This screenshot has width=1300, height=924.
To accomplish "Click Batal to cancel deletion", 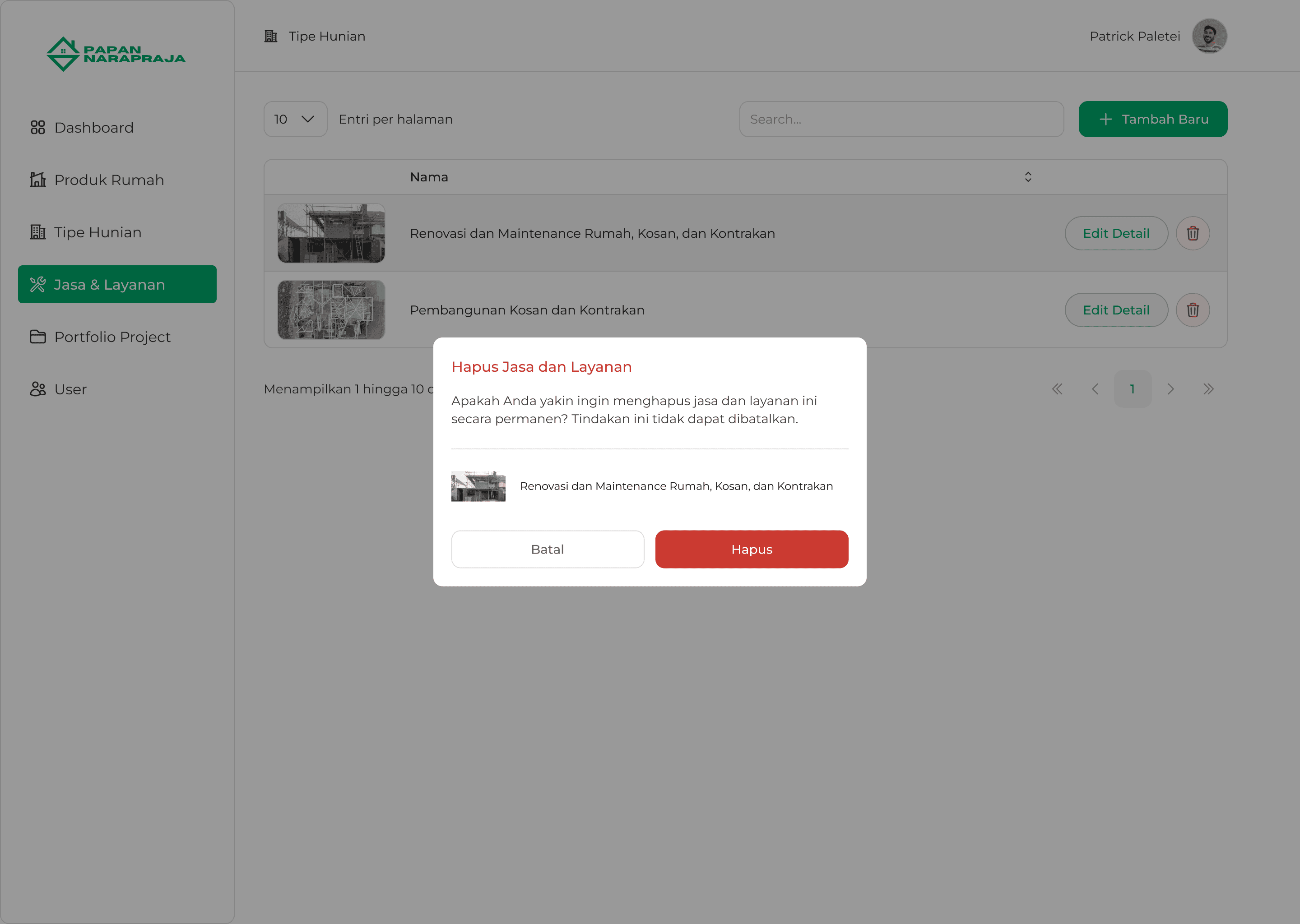I will click(x=548, y=550).
